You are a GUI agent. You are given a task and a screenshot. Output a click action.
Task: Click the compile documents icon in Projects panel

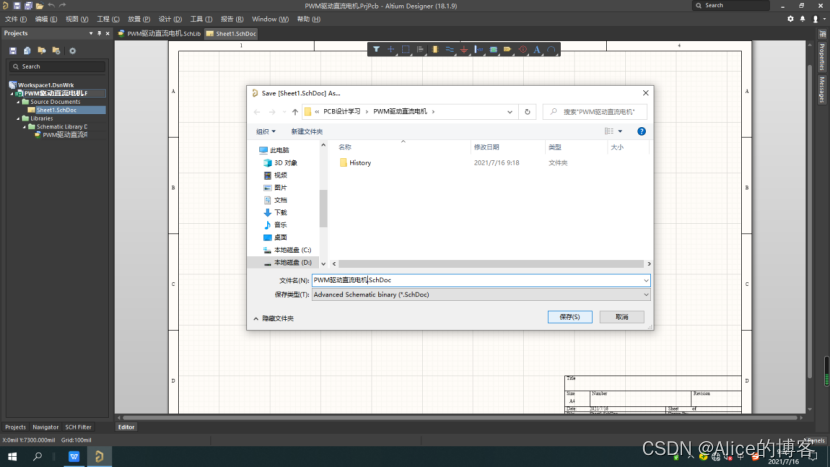[x=27, y=50]
